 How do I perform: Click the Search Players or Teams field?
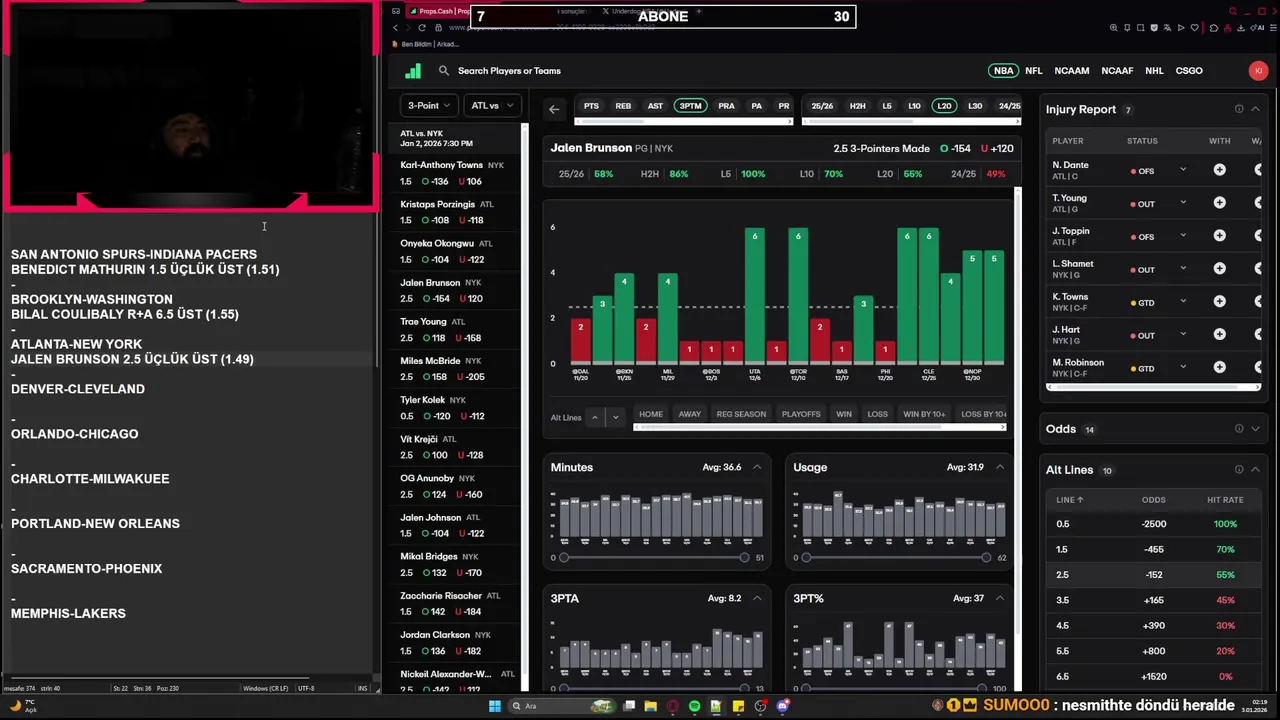pos(509,71)
